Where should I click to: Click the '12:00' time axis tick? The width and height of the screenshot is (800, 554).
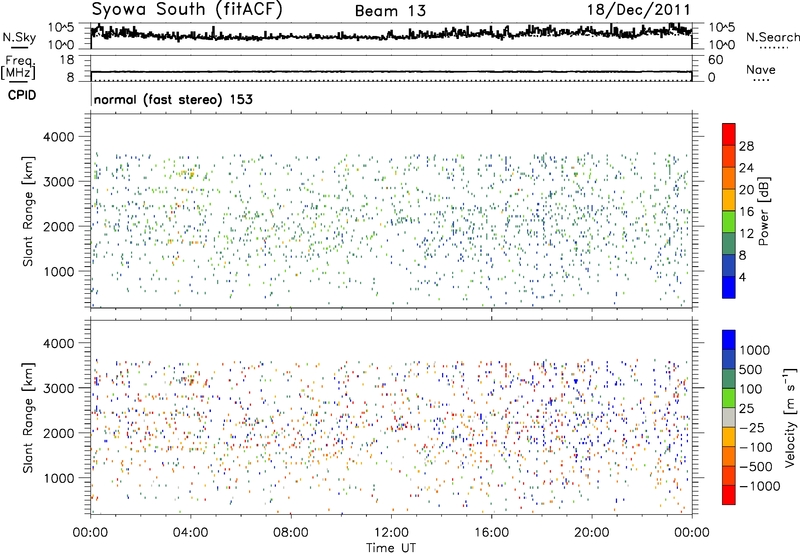point(391,533)
